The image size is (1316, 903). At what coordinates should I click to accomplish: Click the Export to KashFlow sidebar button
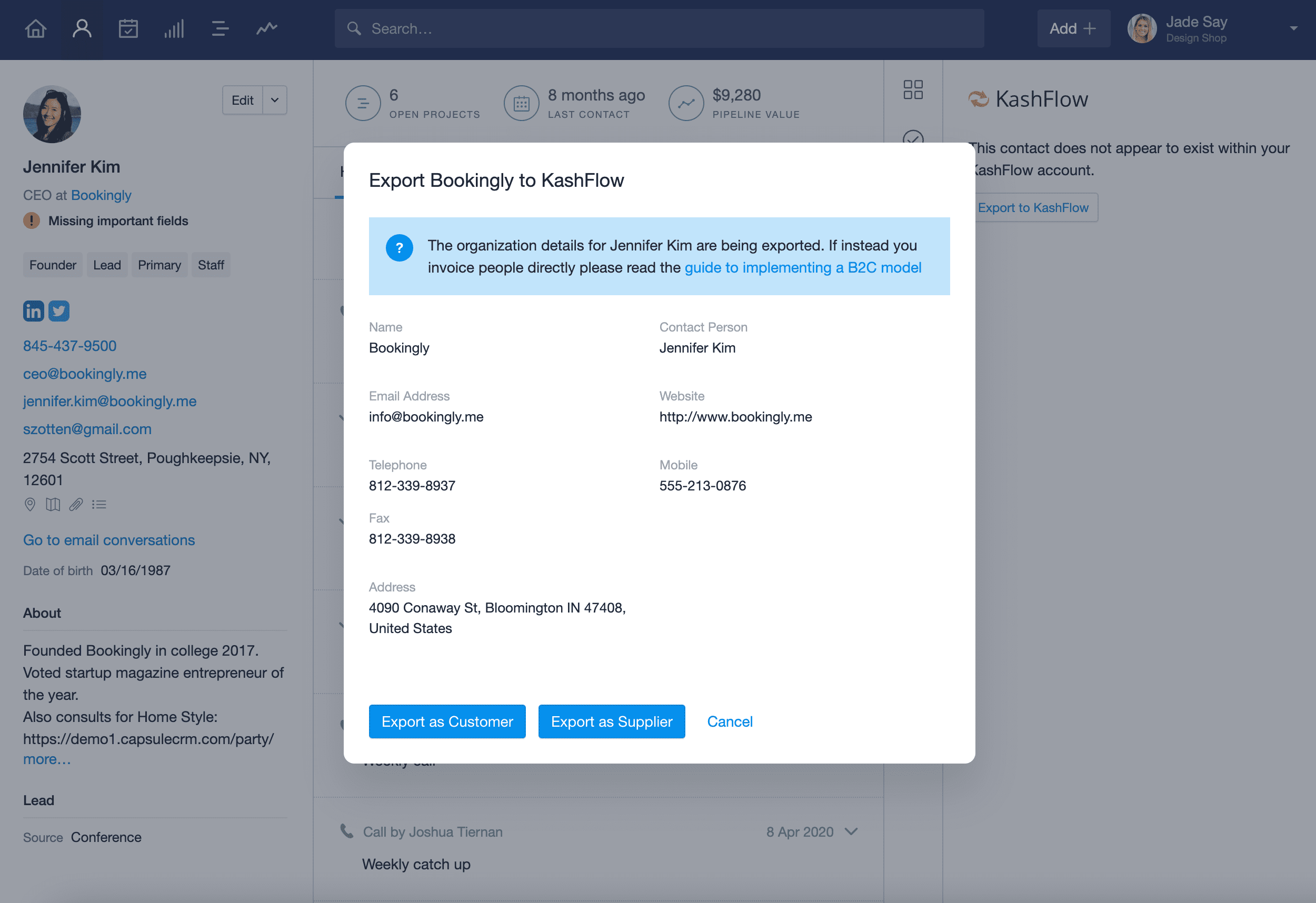click(1032, 208)
